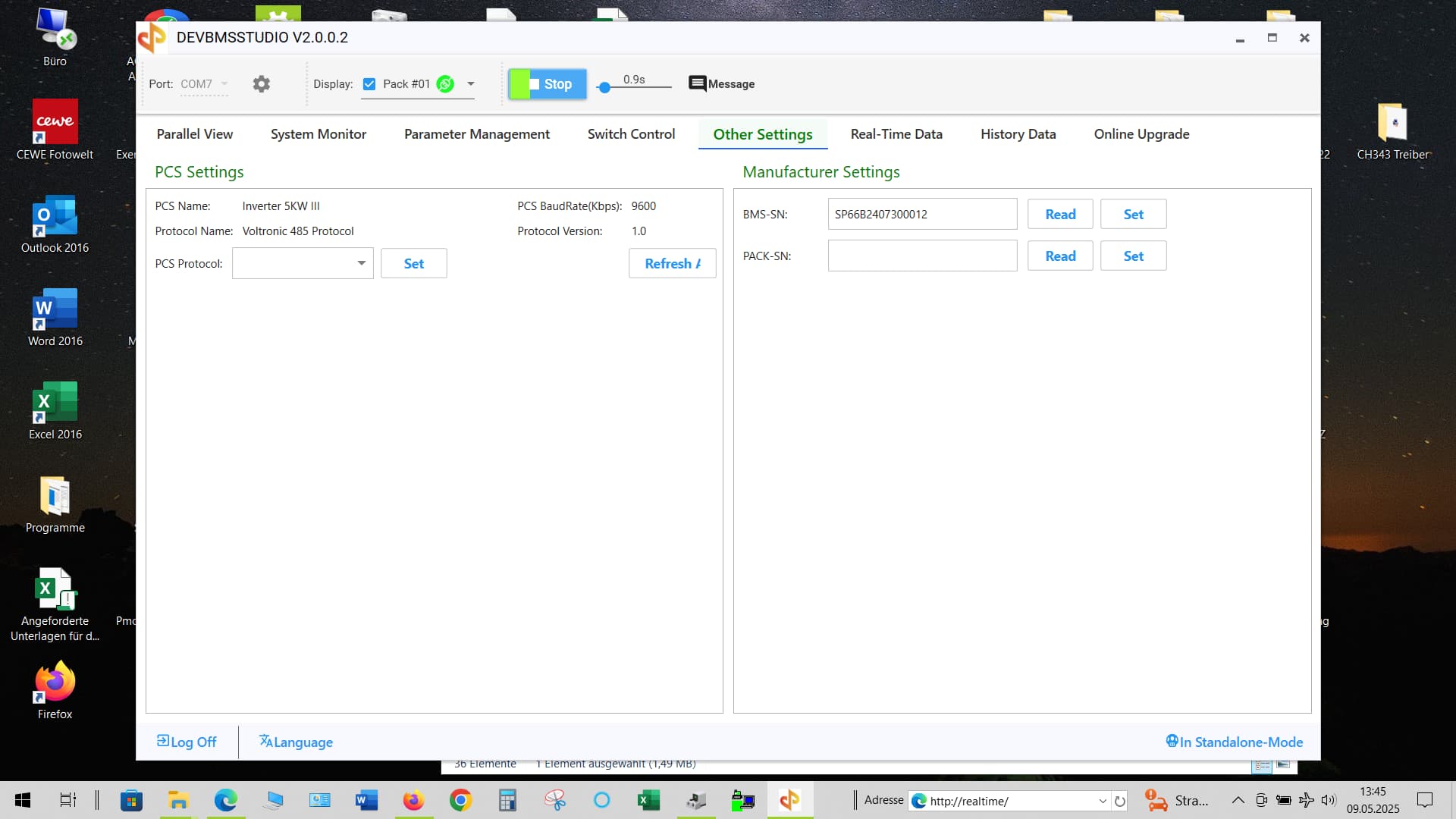Click the taskbar address refresh icon
Image resolution: width=1456 pixels, height=819 pixels.
tap(1120, 801)
